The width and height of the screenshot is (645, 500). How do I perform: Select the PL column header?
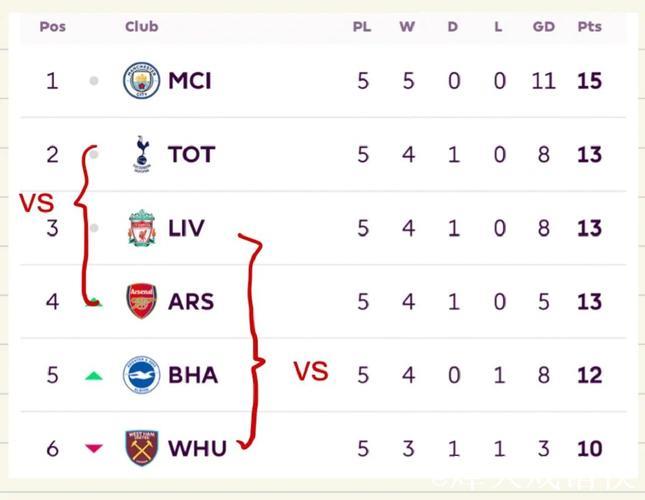click(x=361, y=26)
